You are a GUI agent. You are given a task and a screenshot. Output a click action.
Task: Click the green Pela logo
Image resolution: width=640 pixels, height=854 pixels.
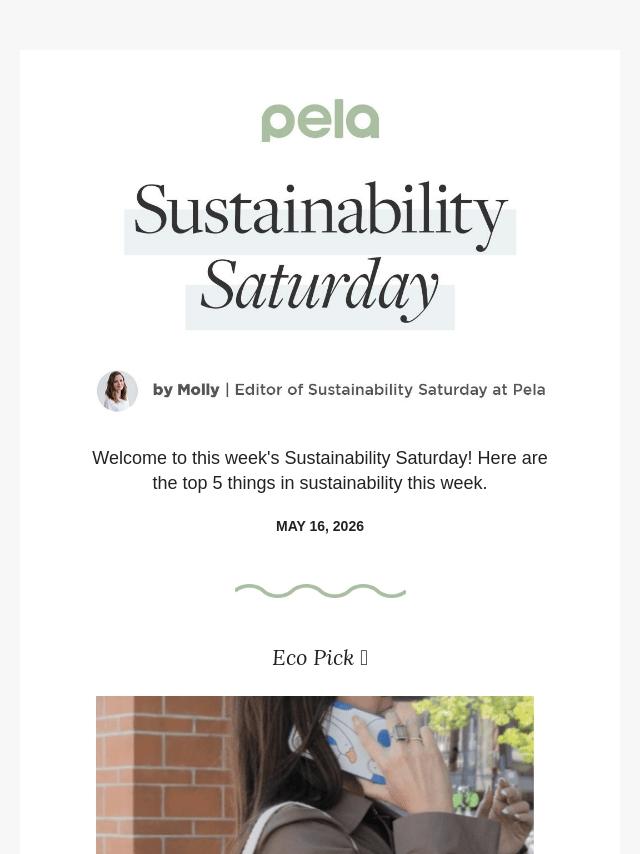coord(320,121)
